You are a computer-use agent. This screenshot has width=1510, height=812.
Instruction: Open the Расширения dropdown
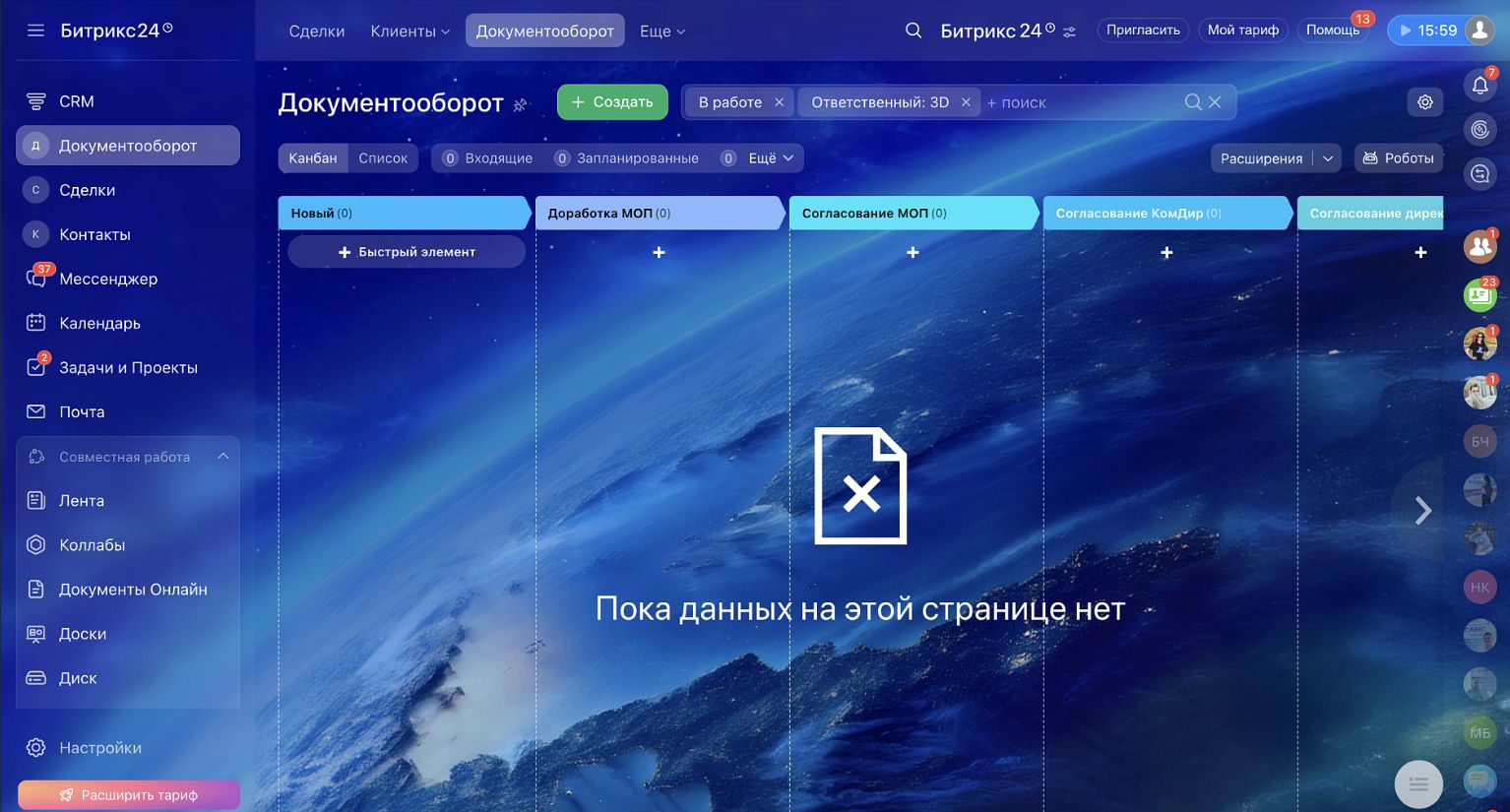(x=1275, y=158)
